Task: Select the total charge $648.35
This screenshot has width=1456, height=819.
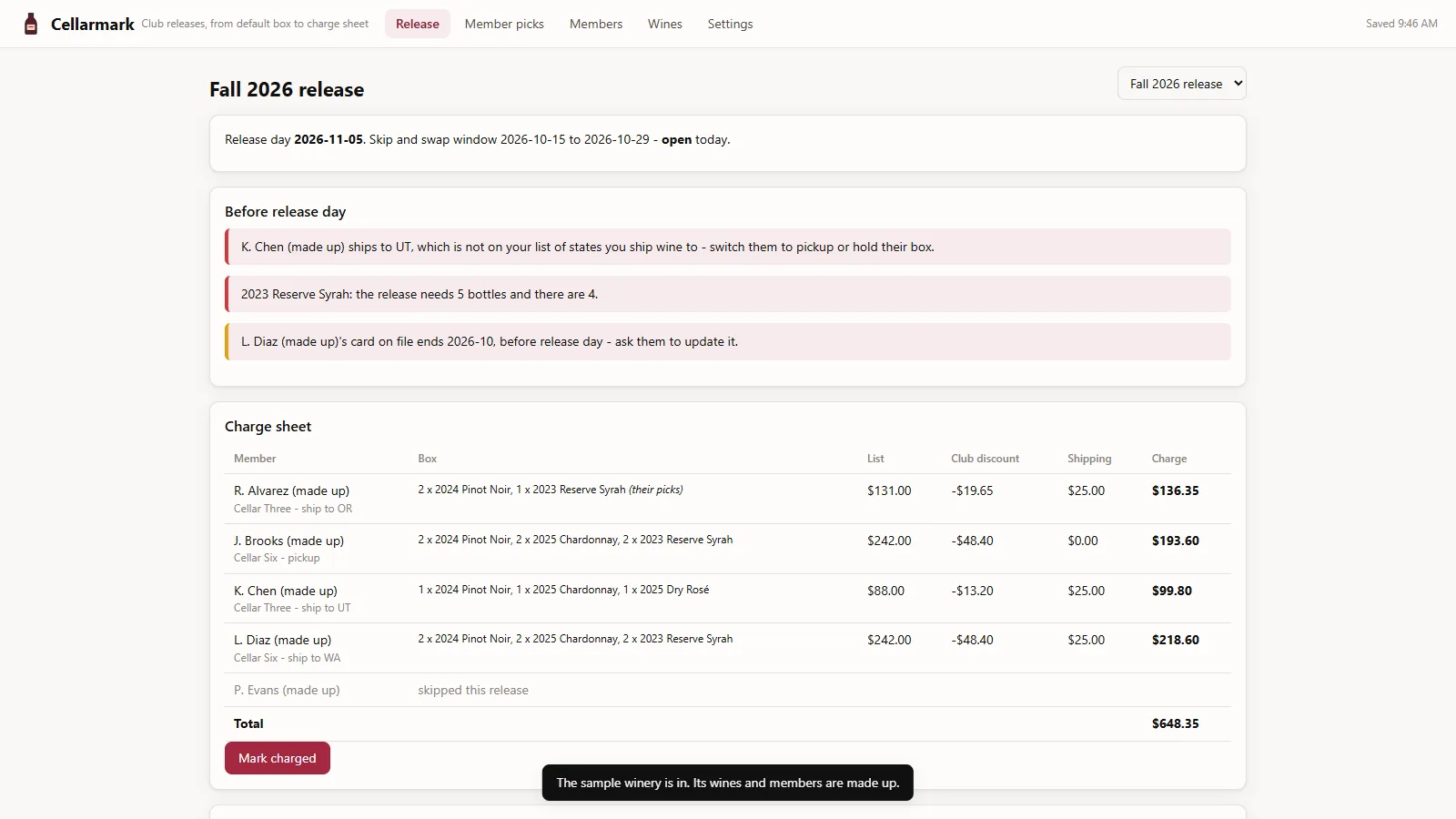Action: click(x=1176, y=723)
